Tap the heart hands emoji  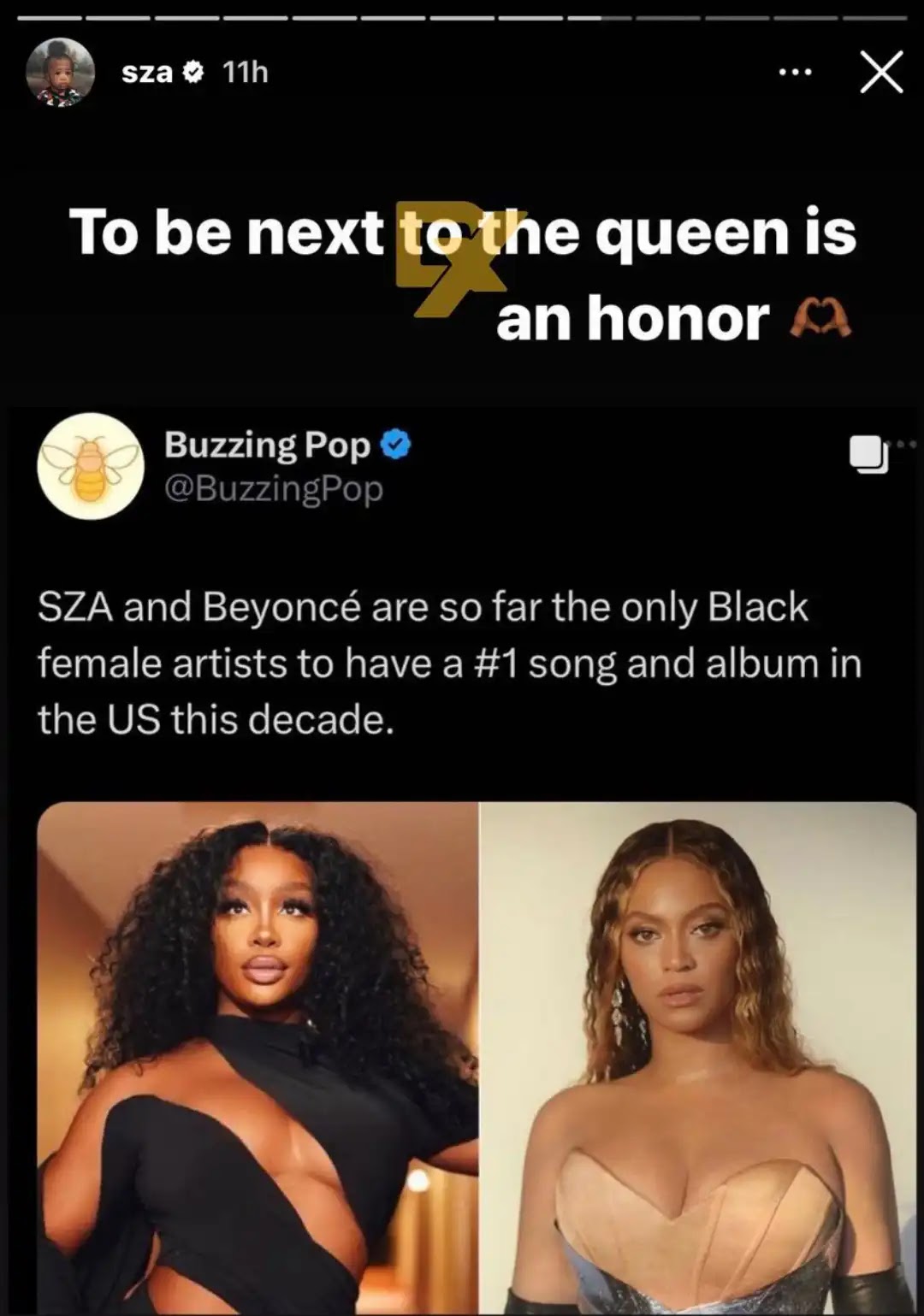[x=820, y=319]
